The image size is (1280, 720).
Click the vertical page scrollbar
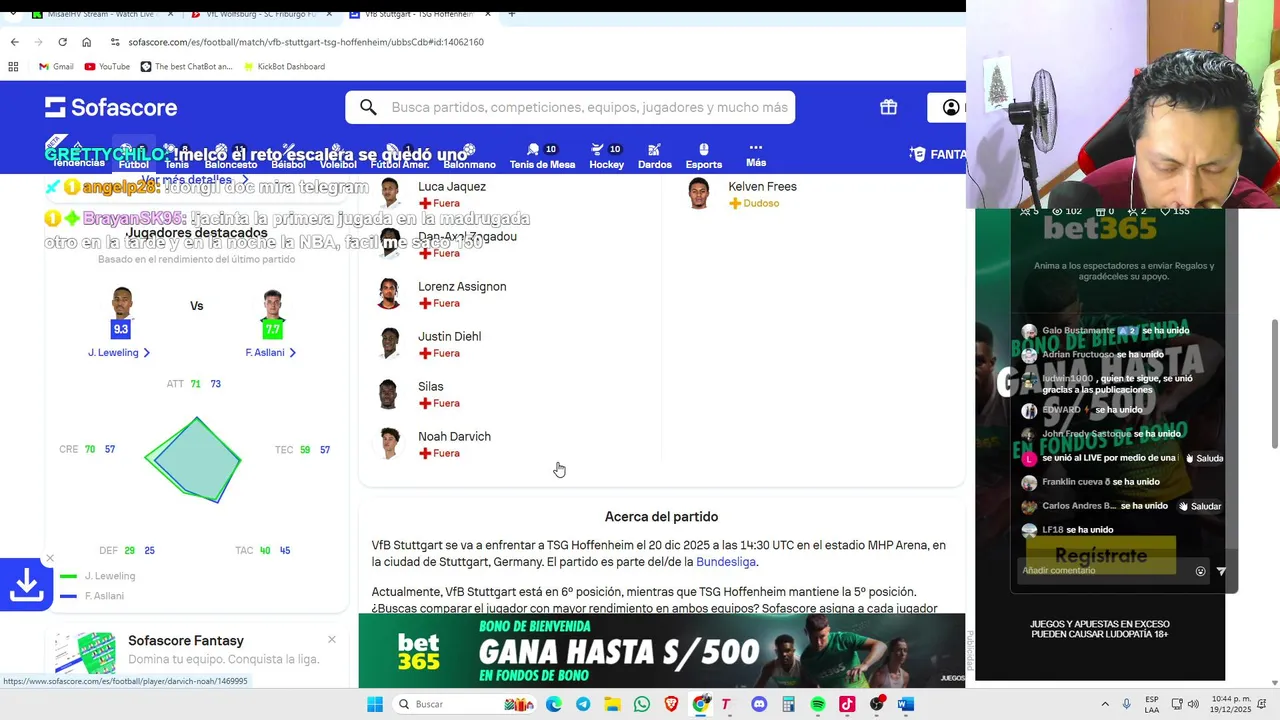(x=1273, y=384)
